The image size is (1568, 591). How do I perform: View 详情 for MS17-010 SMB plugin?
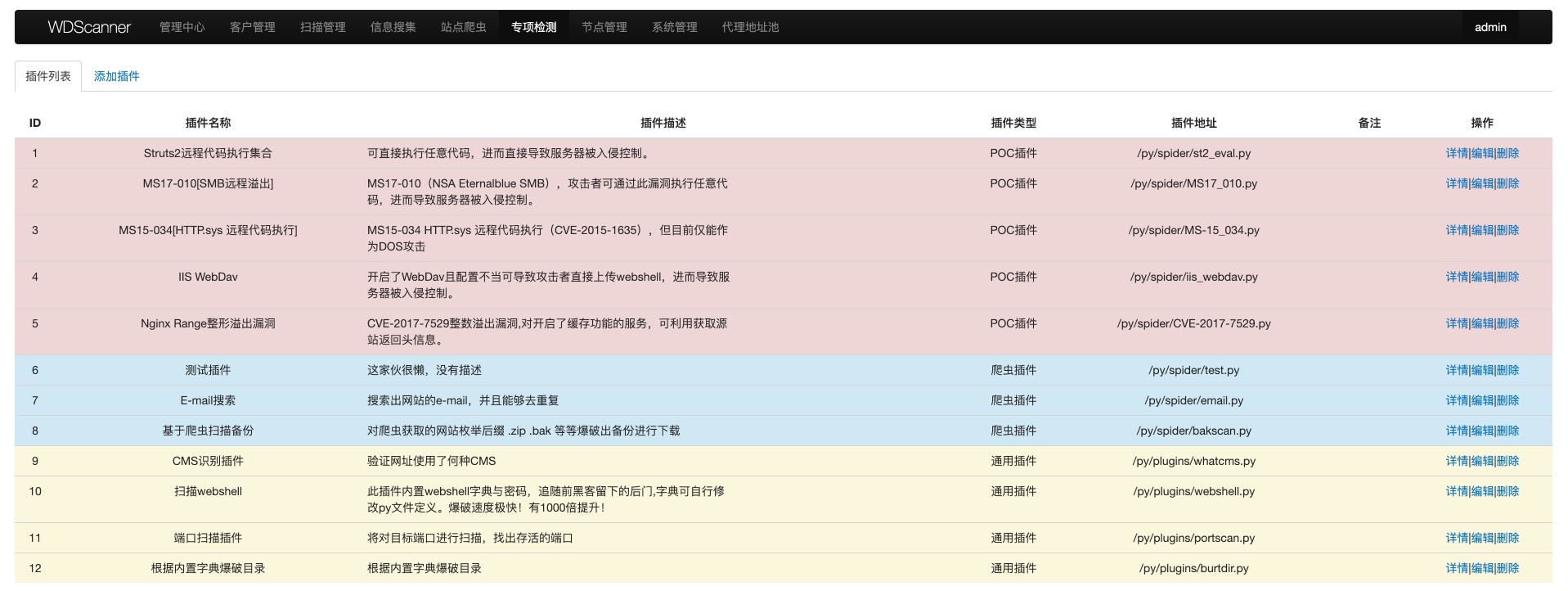(x=1457, y=183)
